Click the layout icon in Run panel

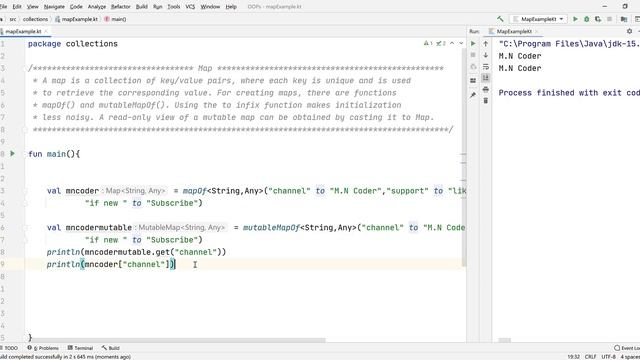click(x=473, y=80)
